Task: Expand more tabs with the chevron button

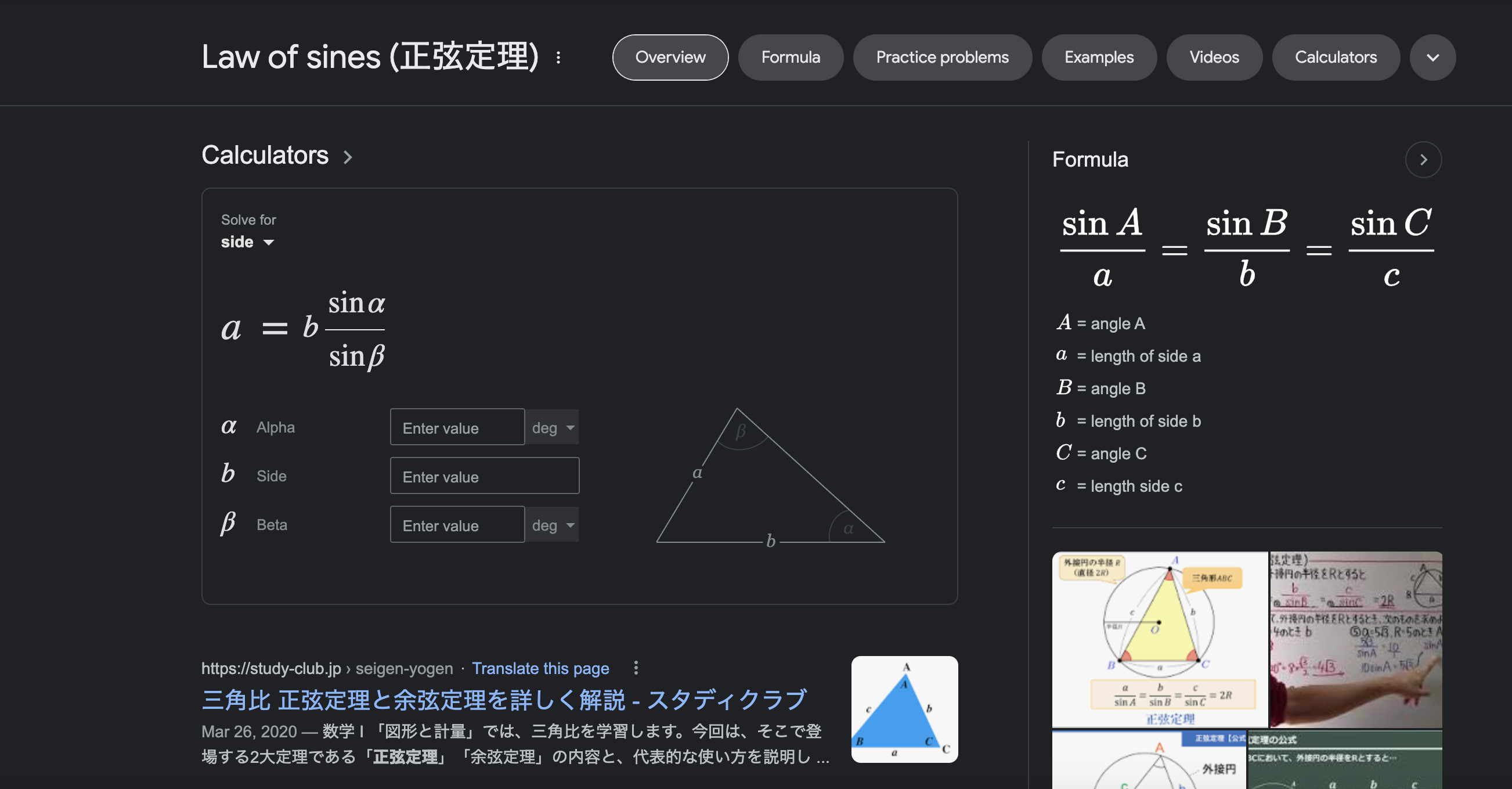Action: pos(1432,57)
